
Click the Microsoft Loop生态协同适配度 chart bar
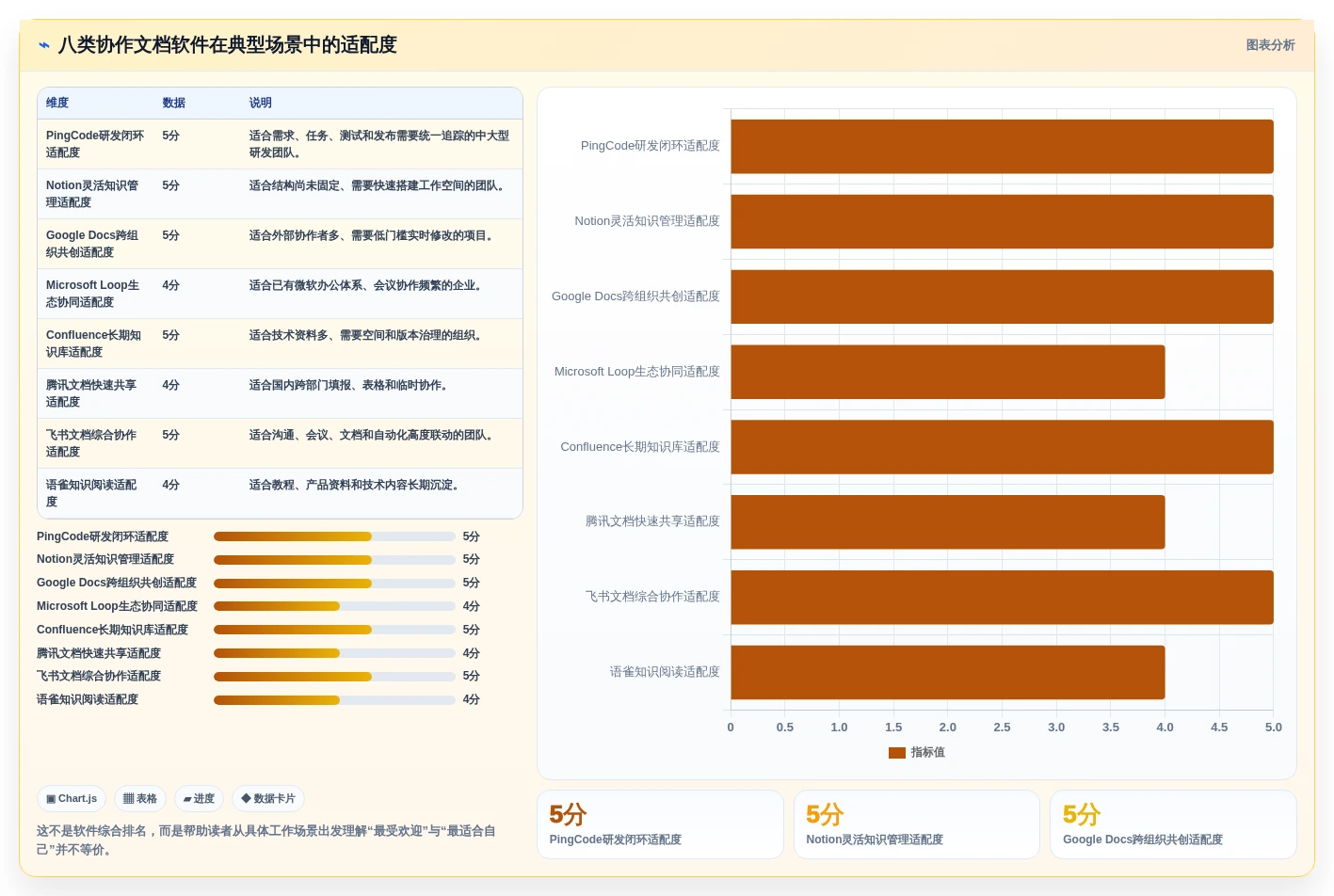tap(948, 372)
